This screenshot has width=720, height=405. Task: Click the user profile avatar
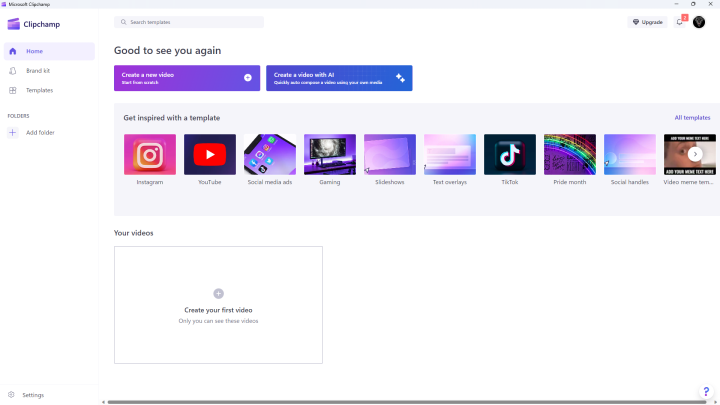click(699, 22)
